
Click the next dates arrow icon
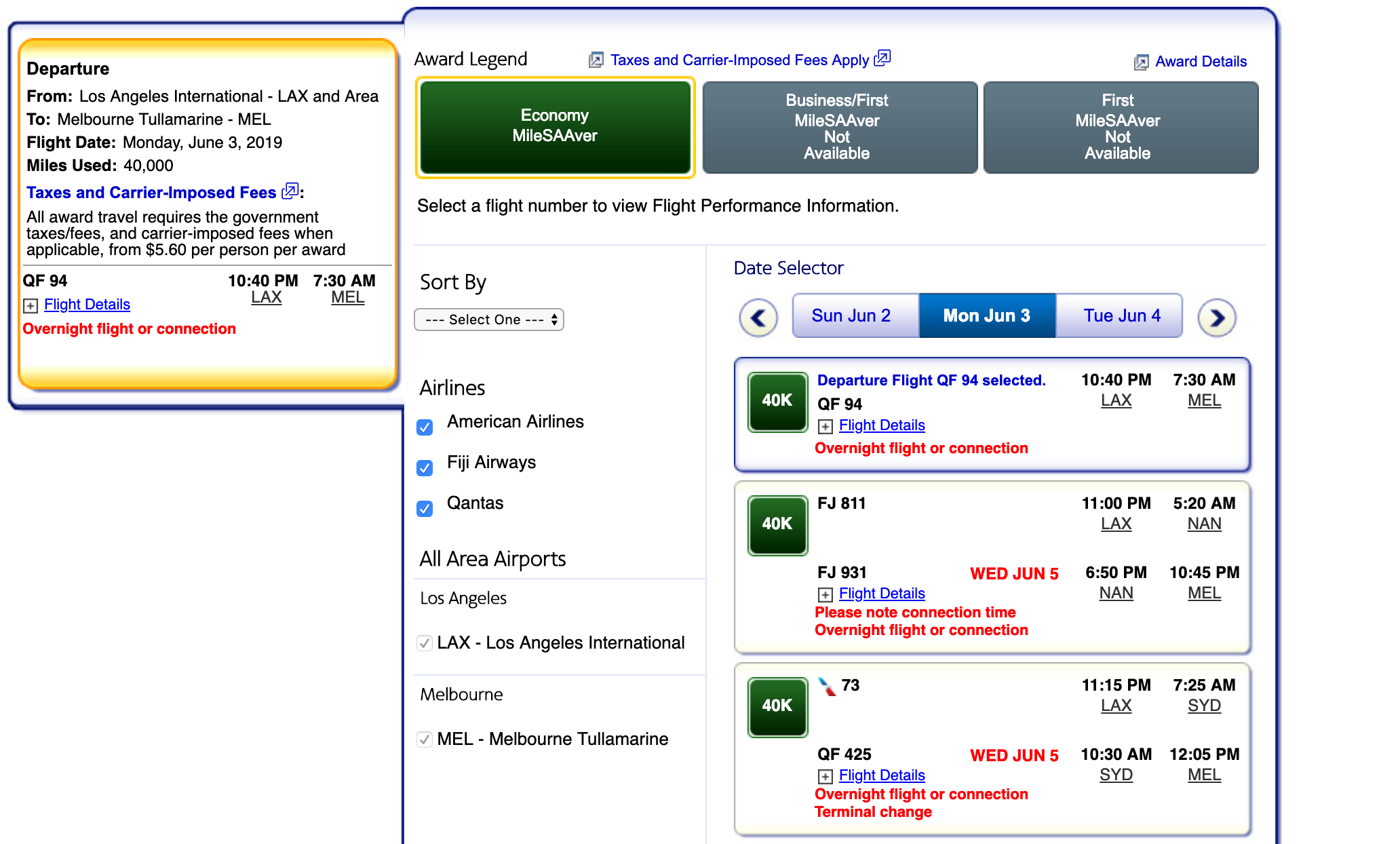(1217, 318)
